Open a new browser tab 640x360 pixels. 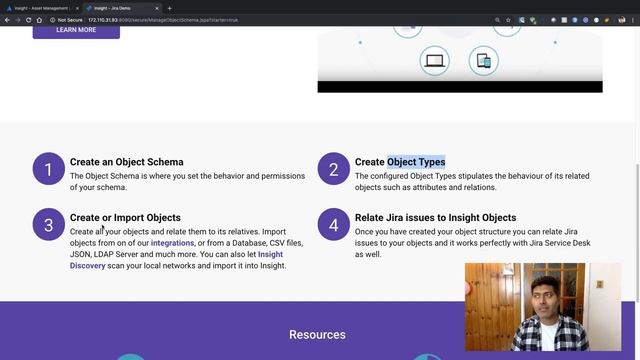tap(169, 8)
